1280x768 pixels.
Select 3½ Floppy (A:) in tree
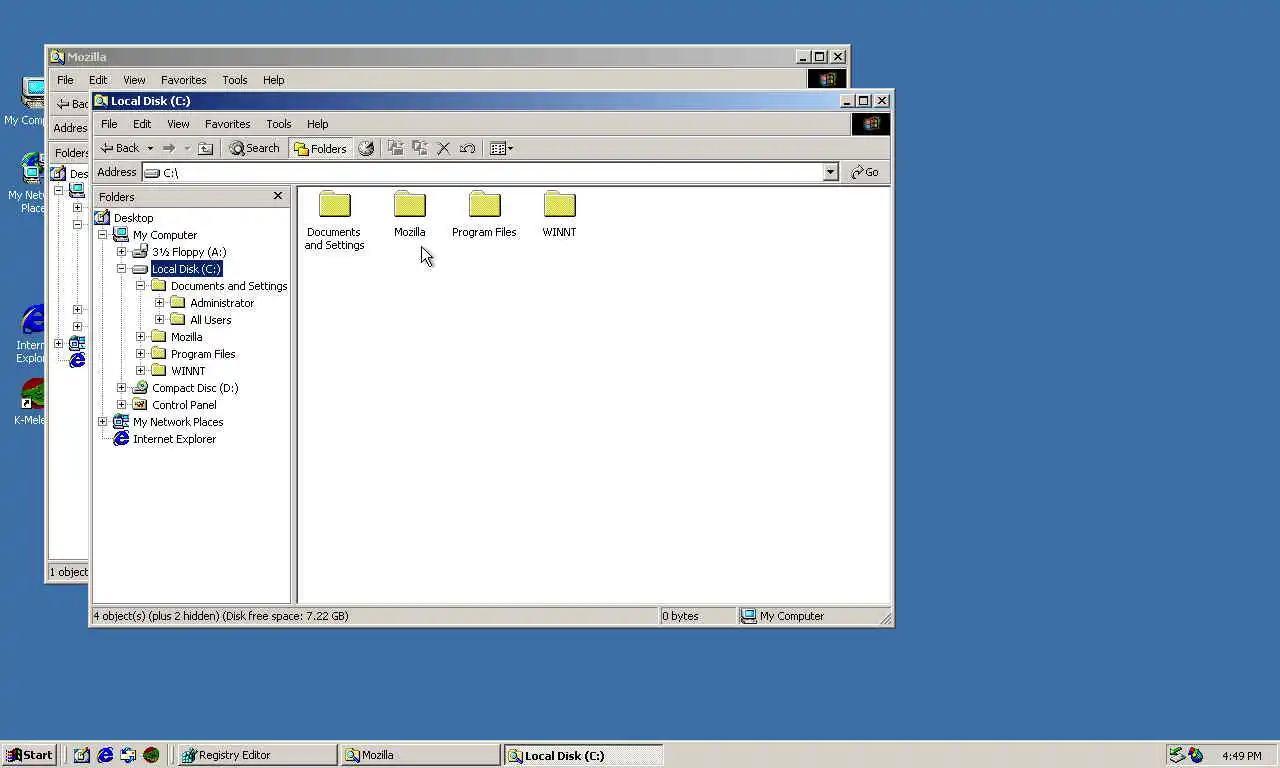coord(189,252)
